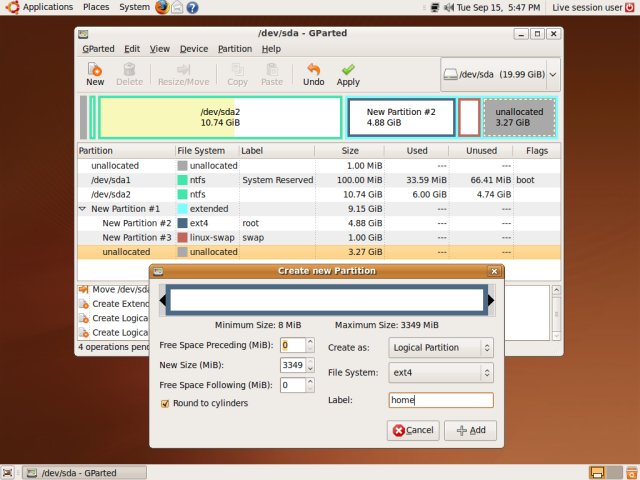Viewport: 640px width, 480px height.
Task: Click the left resize handle arrow of partition bar
Action: pos(162,301)
